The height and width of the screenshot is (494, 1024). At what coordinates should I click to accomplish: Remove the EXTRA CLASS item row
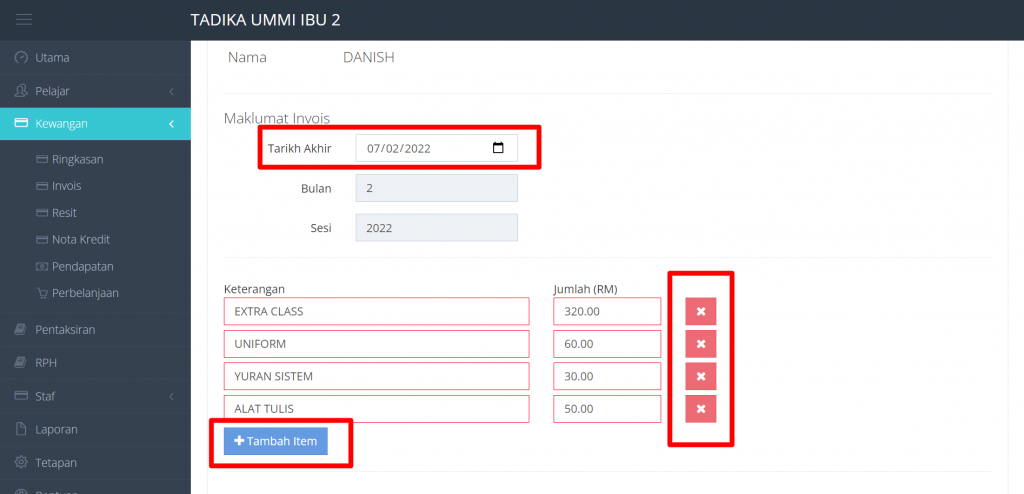[x=700, y=312]
